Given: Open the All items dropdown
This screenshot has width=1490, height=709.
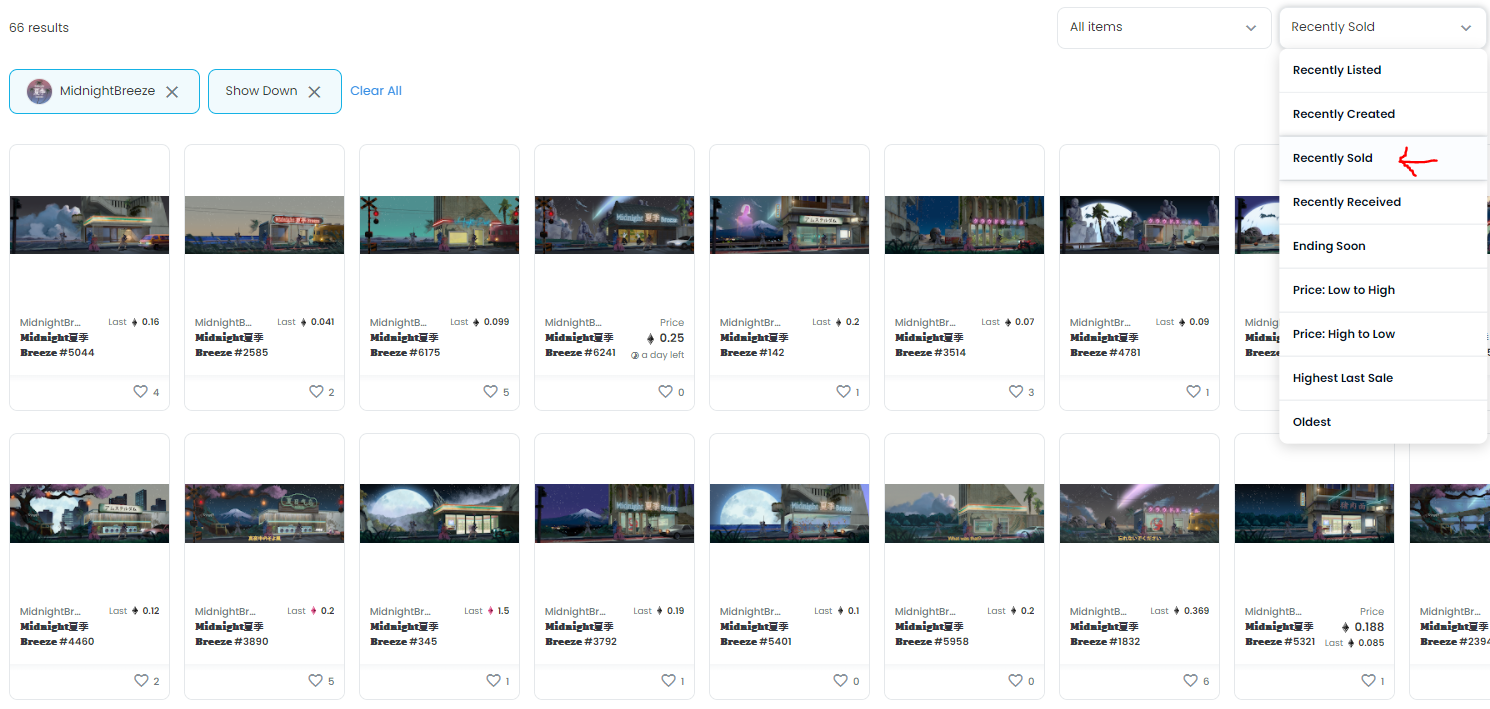Looking at the screenshot, I should [1164, 28].
